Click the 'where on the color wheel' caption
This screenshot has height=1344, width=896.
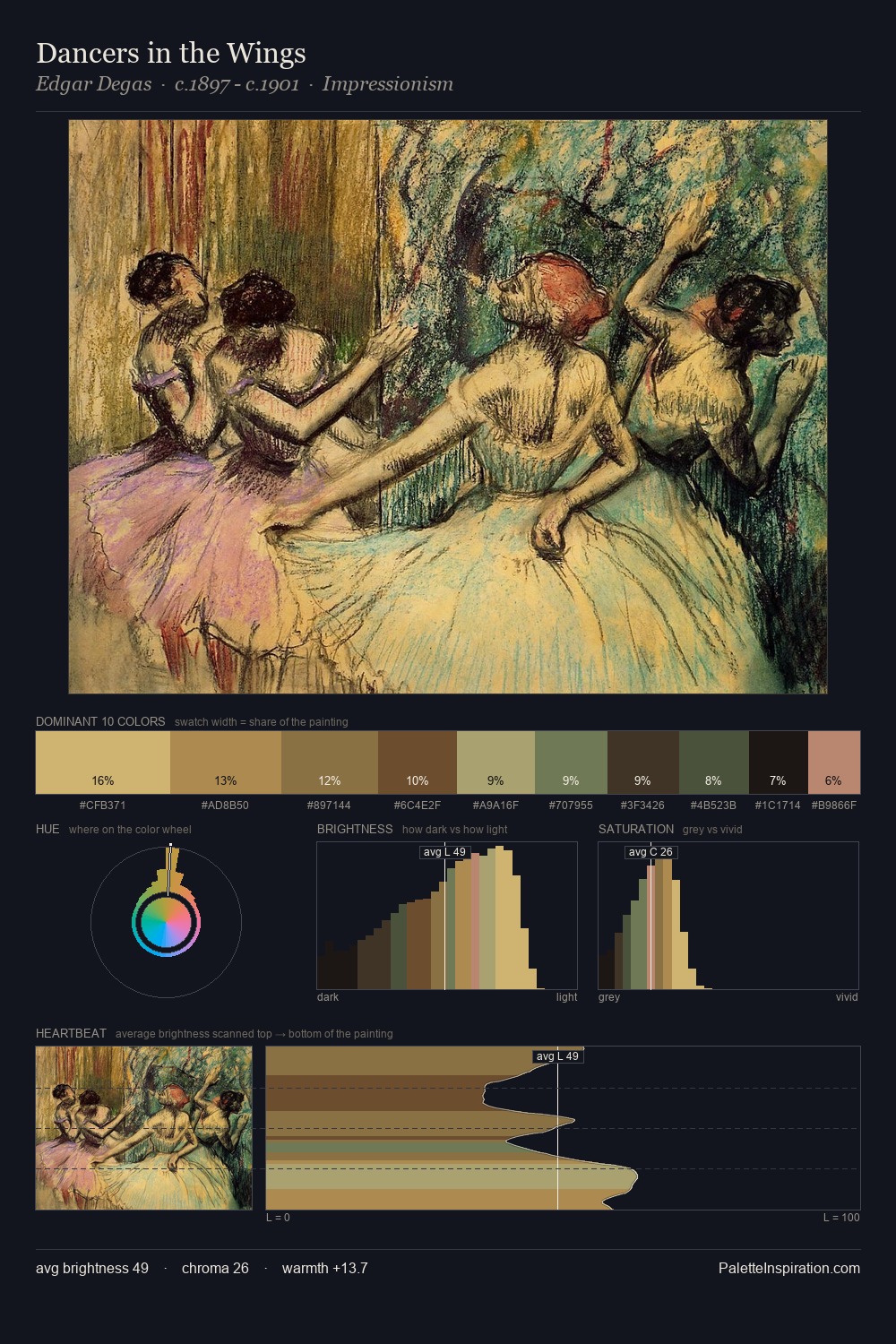click(130, 830)
